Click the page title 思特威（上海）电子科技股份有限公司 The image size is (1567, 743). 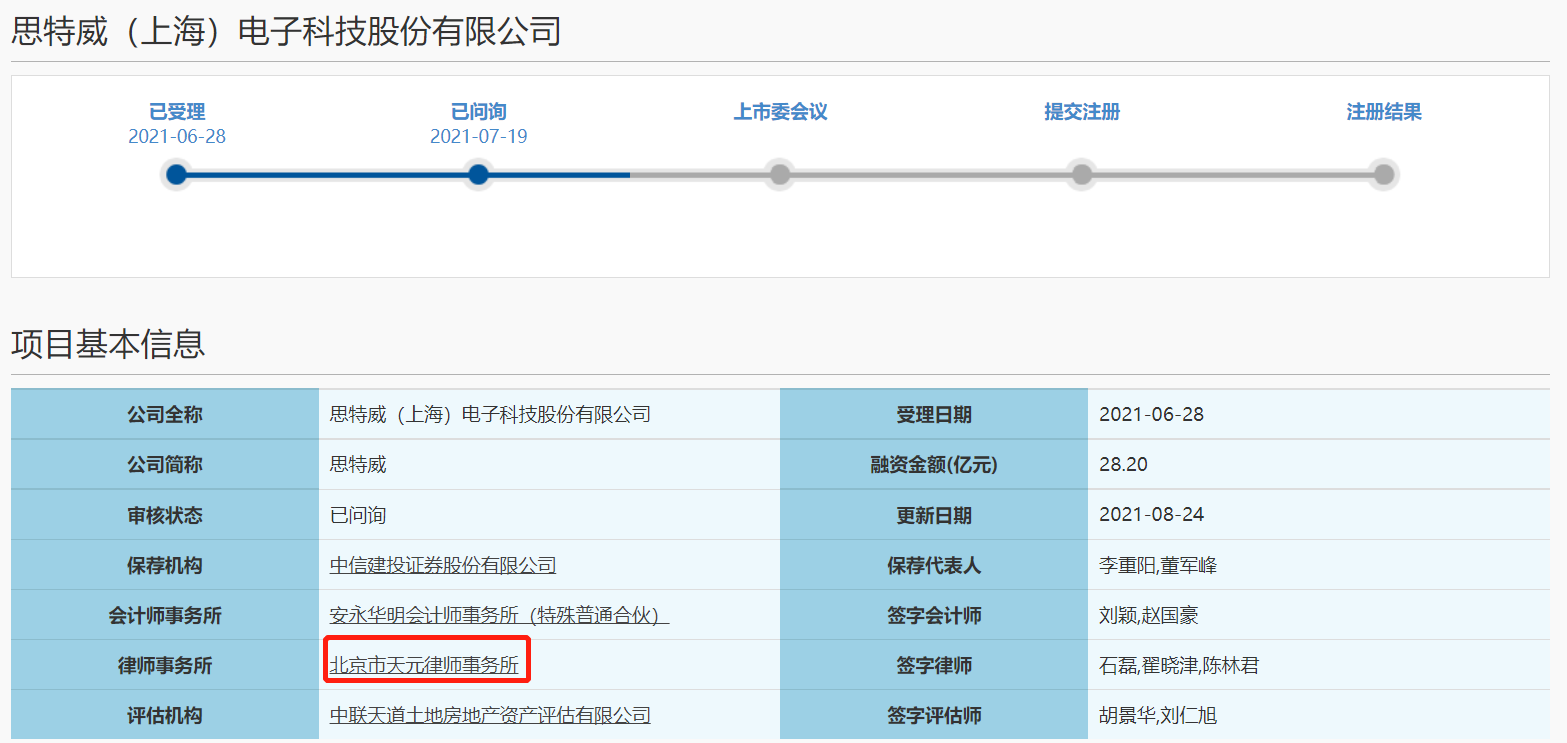286,32
